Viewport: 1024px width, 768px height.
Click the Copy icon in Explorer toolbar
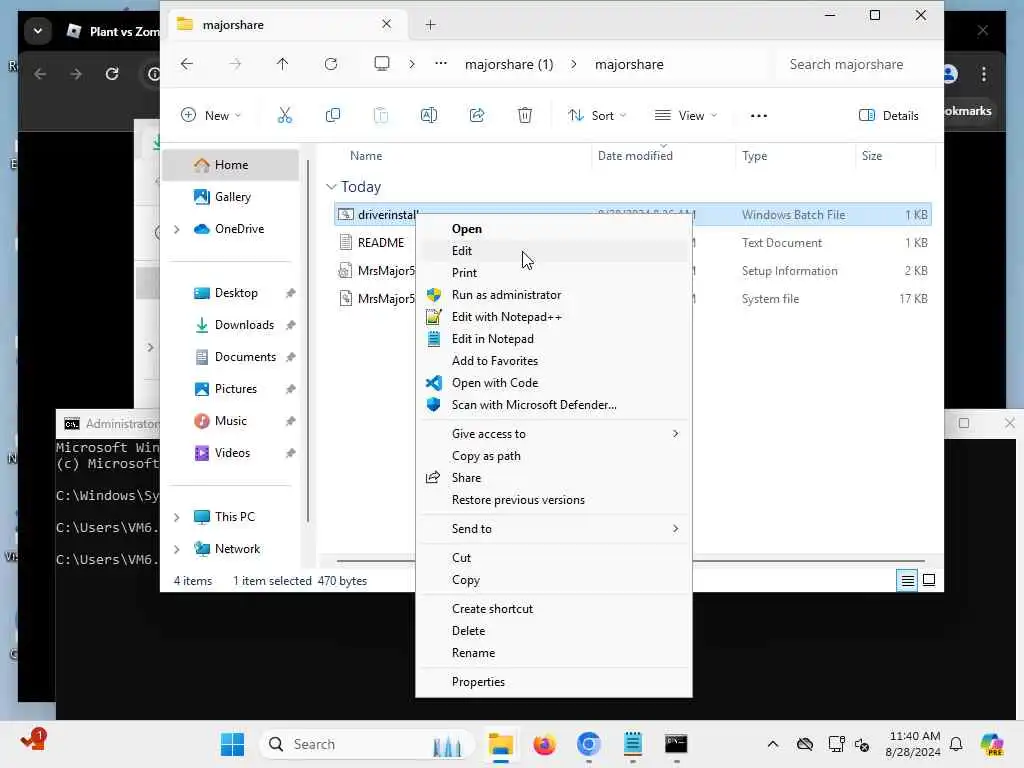332,116
